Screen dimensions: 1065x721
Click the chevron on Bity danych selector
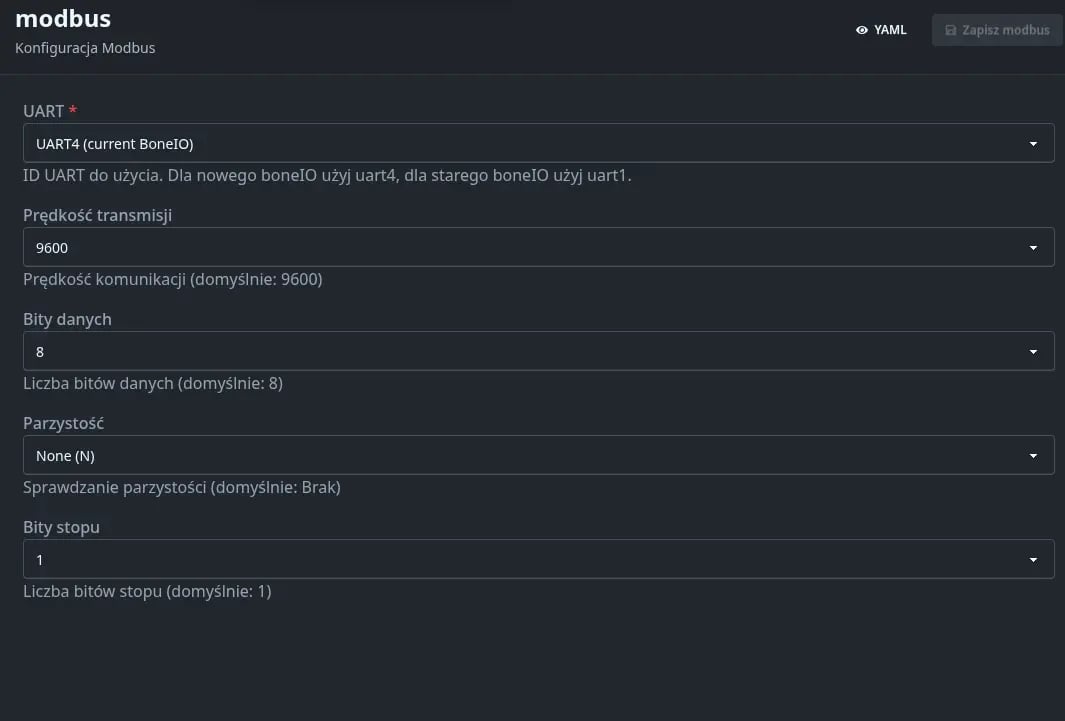click(x=1034, y=351)
